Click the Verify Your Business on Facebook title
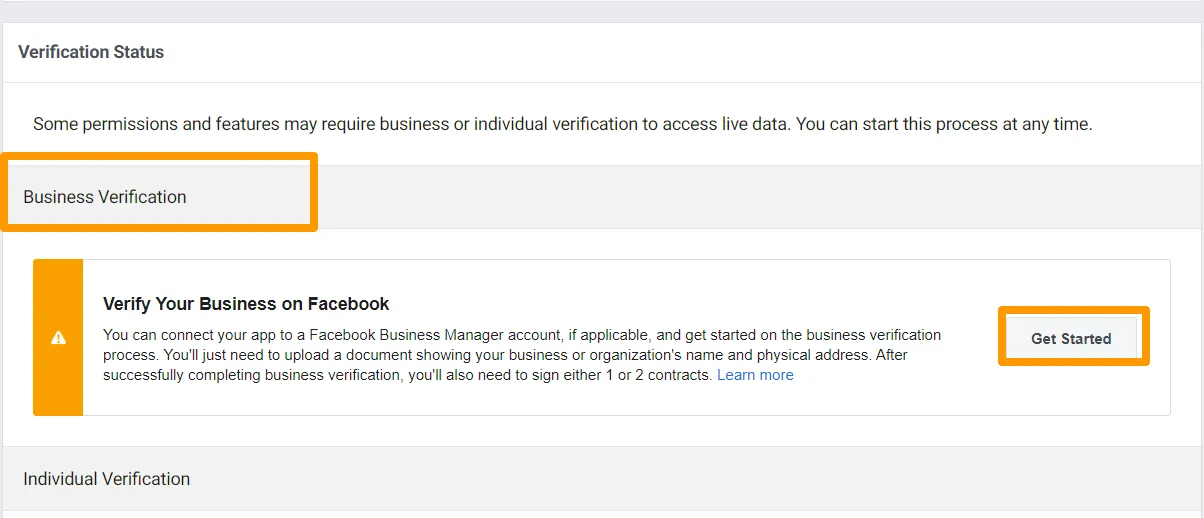The width and height of the screenshot is (1204, 518). pos(246,303)
